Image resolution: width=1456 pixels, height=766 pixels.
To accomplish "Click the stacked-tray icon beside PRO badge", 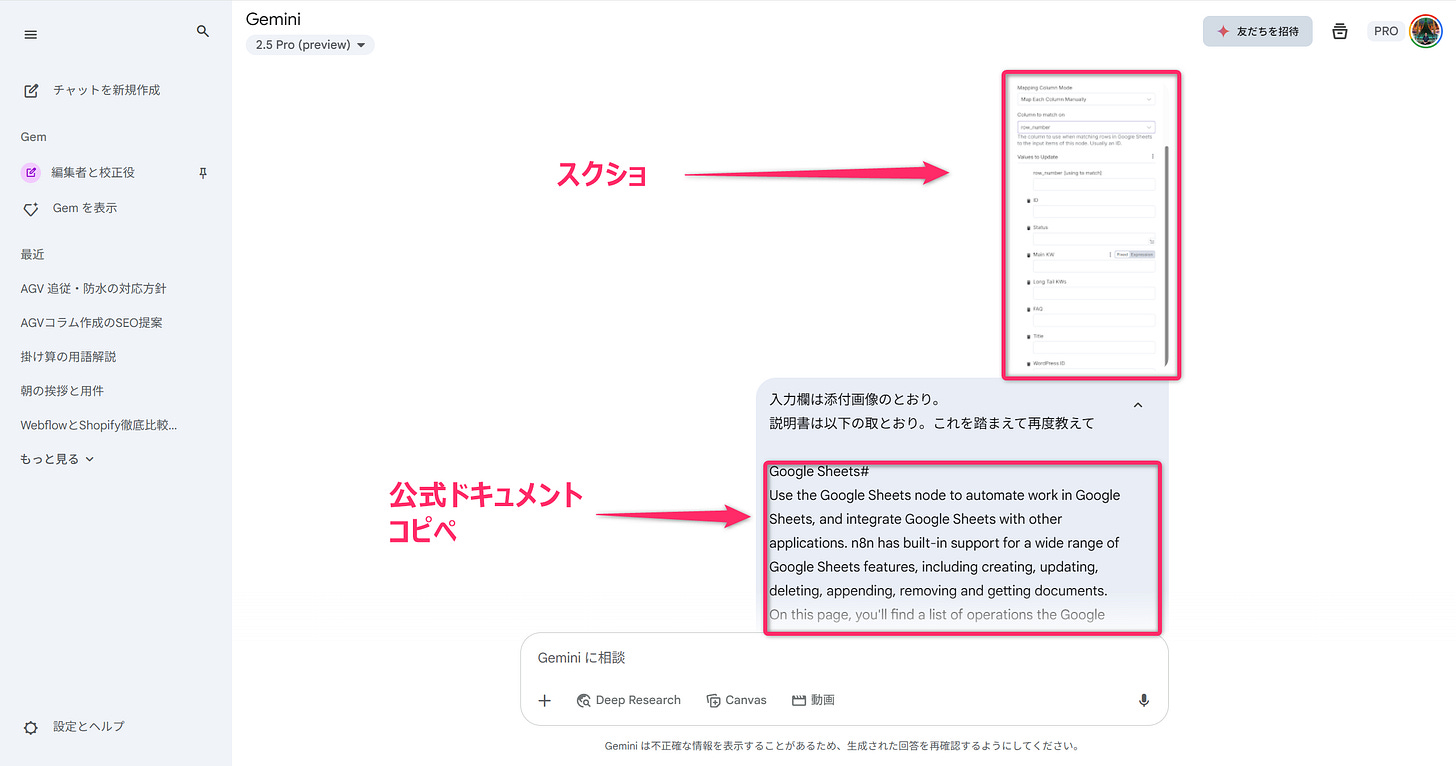I will [x=1340, y=31].
